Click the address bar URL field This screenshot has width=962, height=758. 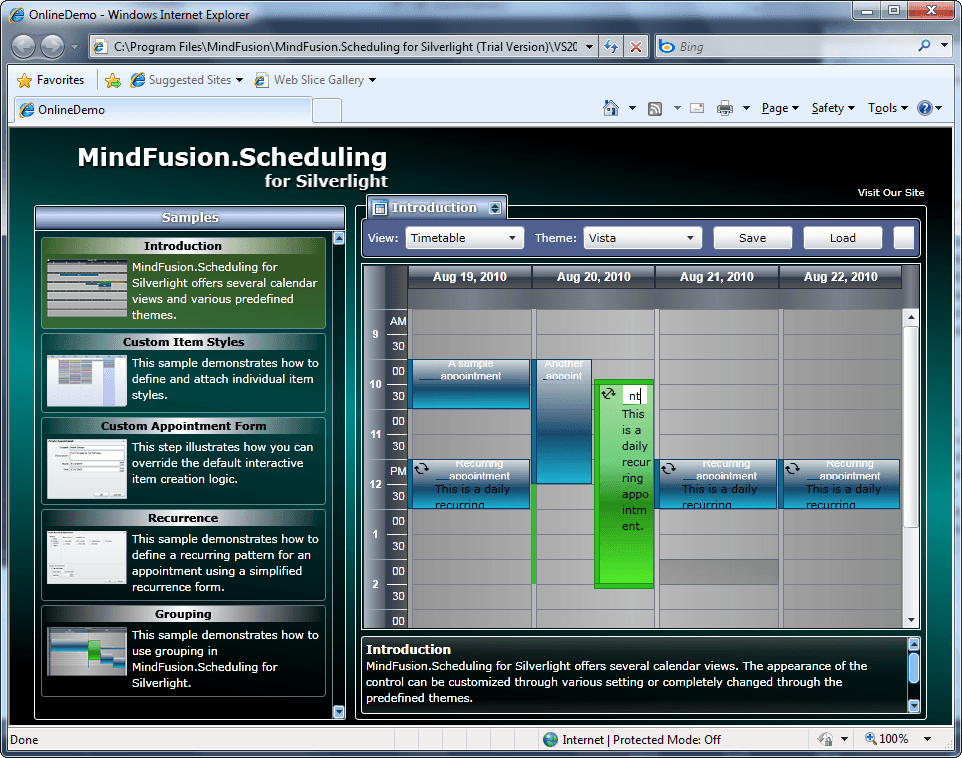[x=345, y=47]
